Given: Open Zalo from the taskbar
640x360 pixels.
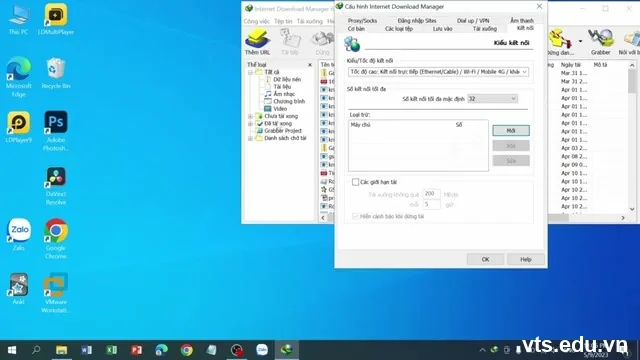Looking at the screenshot, I should [x=262, y=350].
